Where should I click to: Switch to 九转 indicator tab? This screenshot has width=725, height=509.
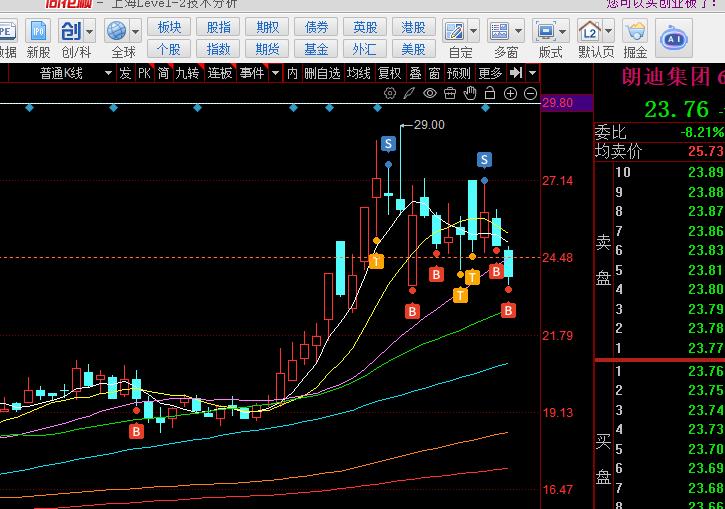(187, 73)
